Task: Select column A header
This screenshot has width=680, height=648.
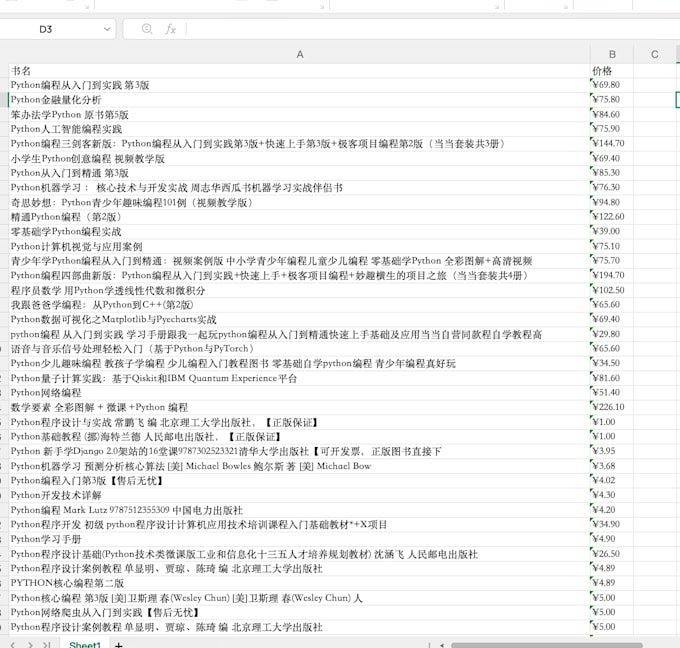Action: 300,54
